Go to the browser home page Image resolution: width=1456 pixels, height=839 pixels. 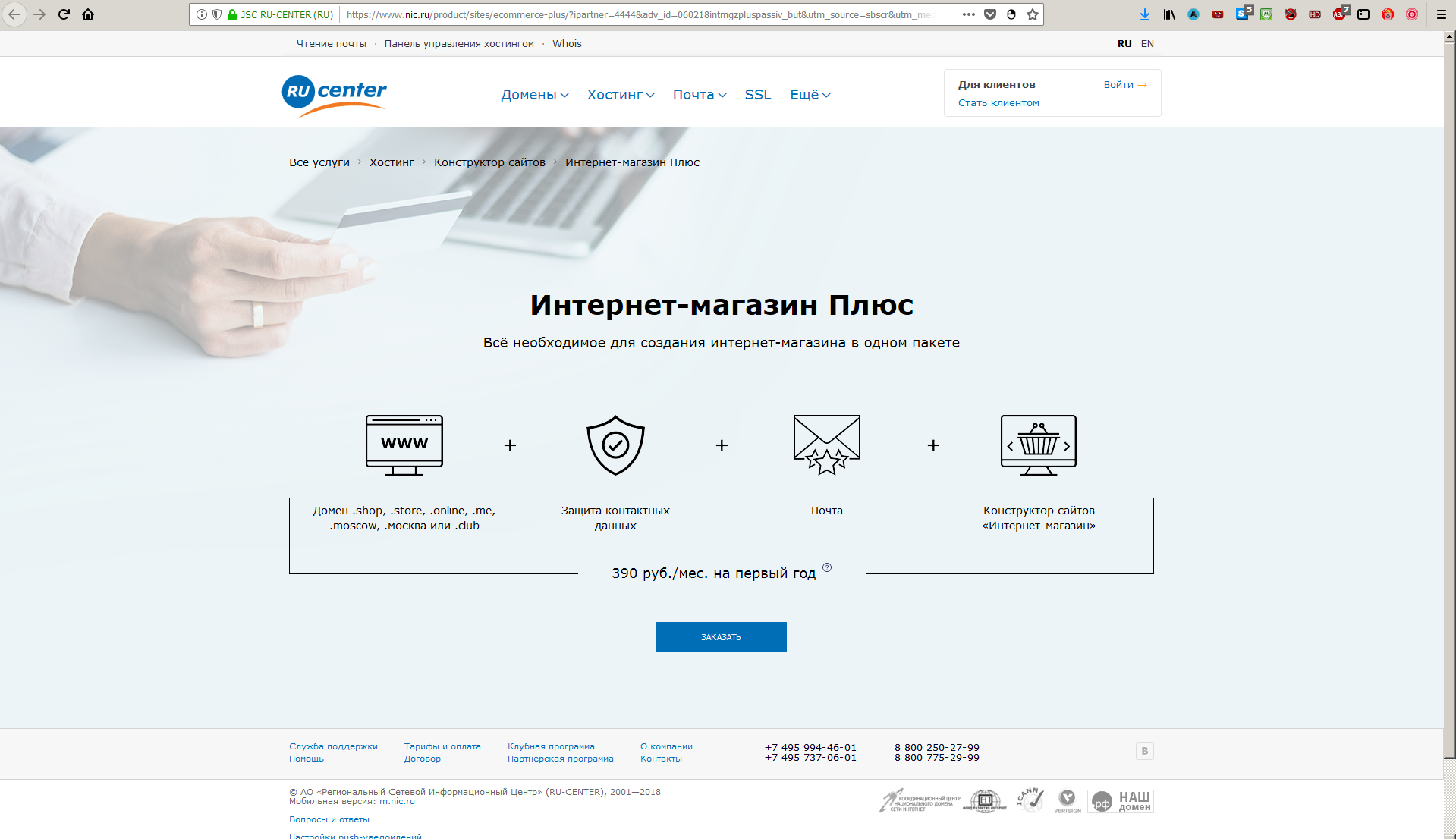[x=88, y=14]
